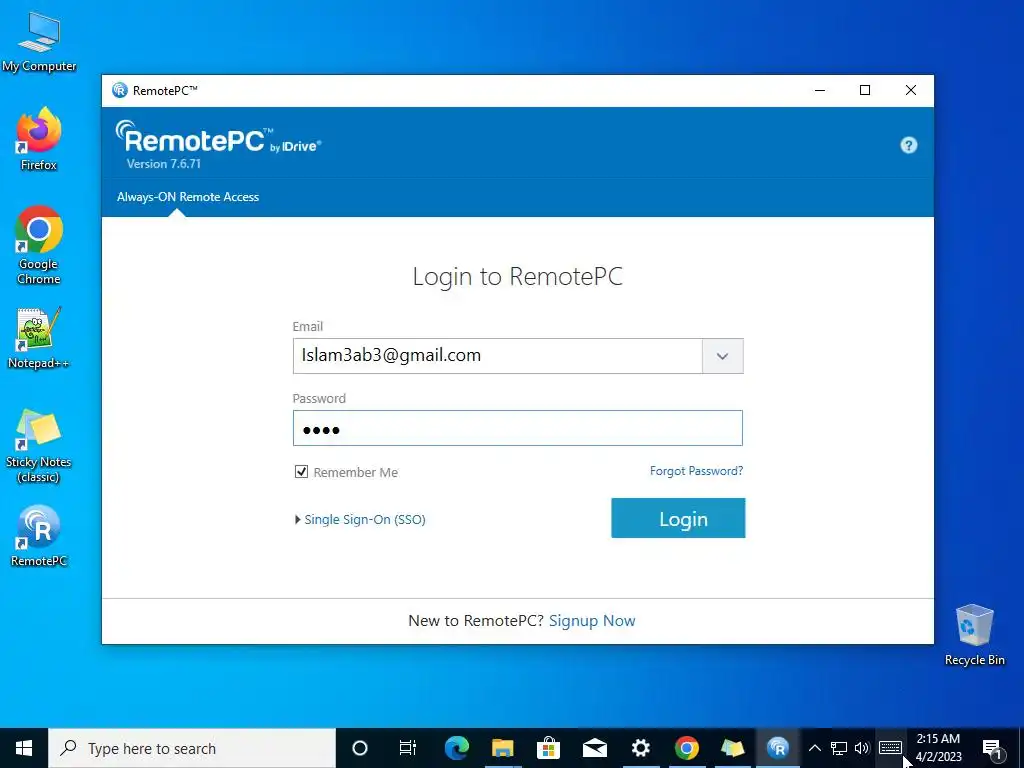Select the Always-ON Remote Access tab
This screenshot has height=768, width=1024.
coord(188,197)
